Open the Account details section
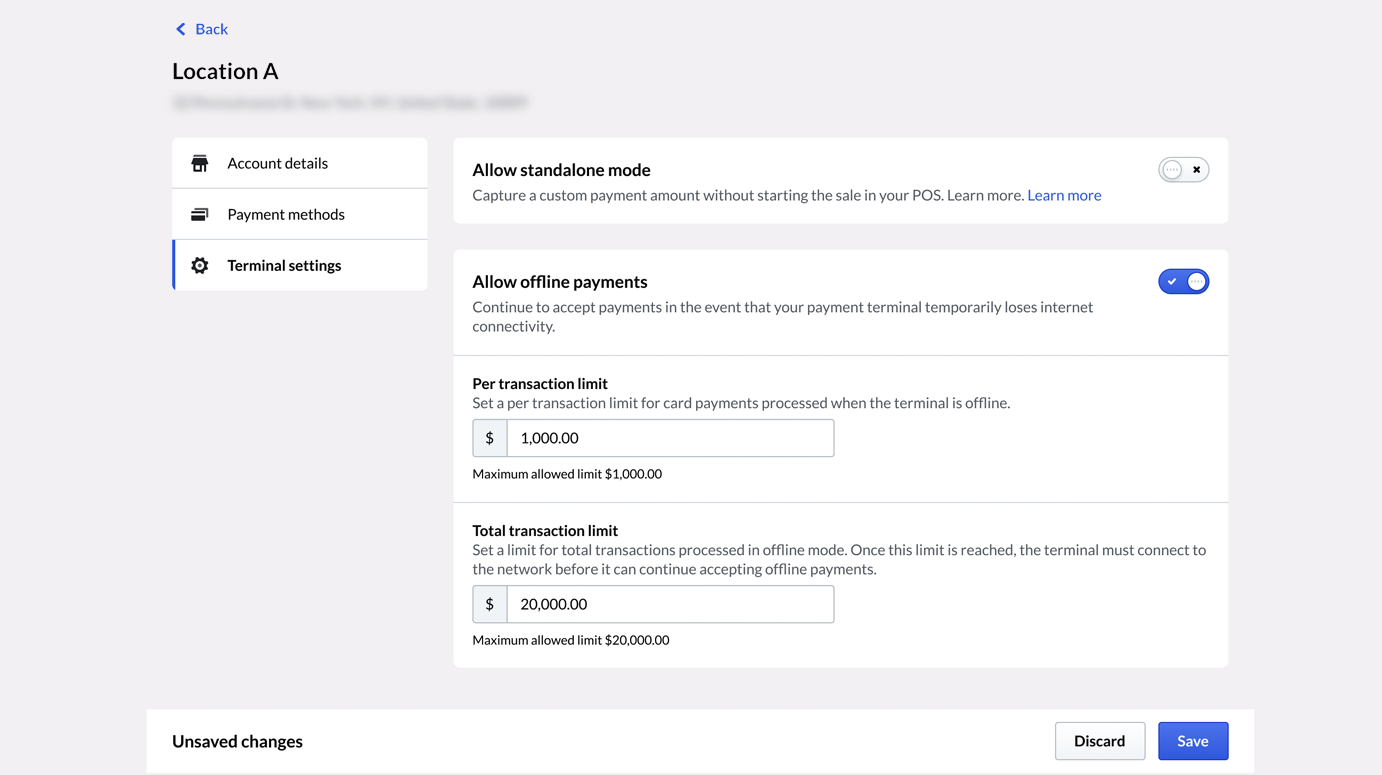Viewport: 1382px width, 775px height. coord(277,163)
